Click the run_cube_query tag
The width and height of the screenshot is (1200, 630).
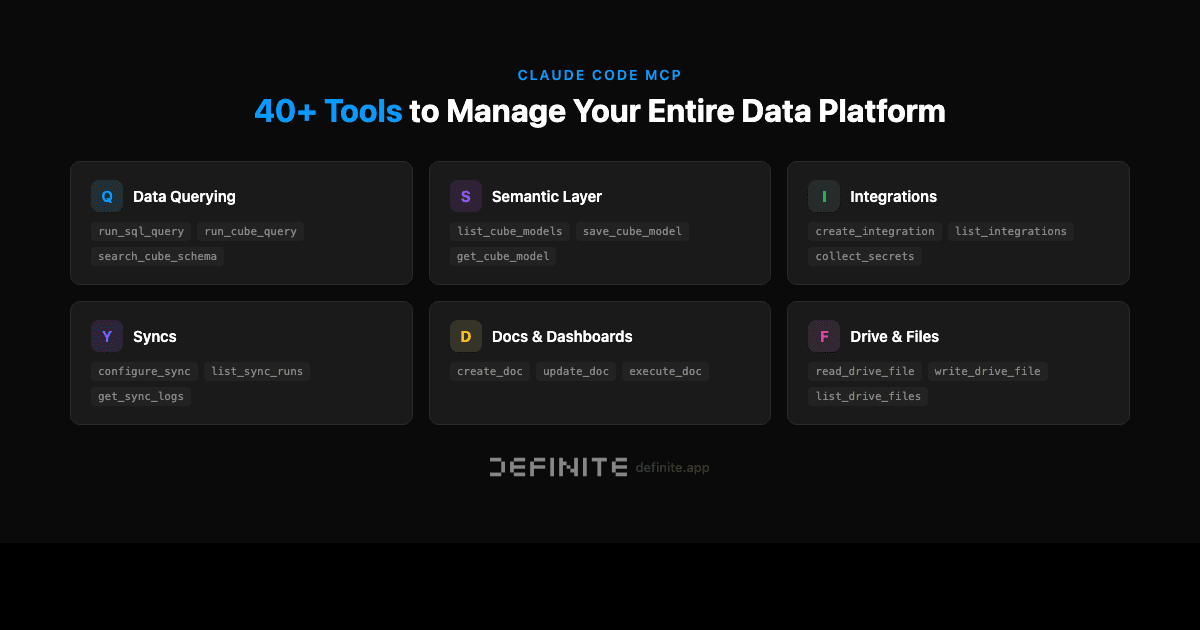[x=250, y=231]
